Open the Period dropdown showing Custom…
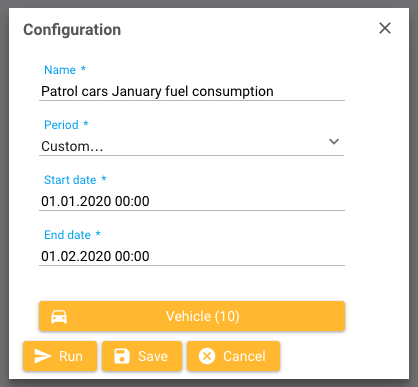 click(192, 146)
